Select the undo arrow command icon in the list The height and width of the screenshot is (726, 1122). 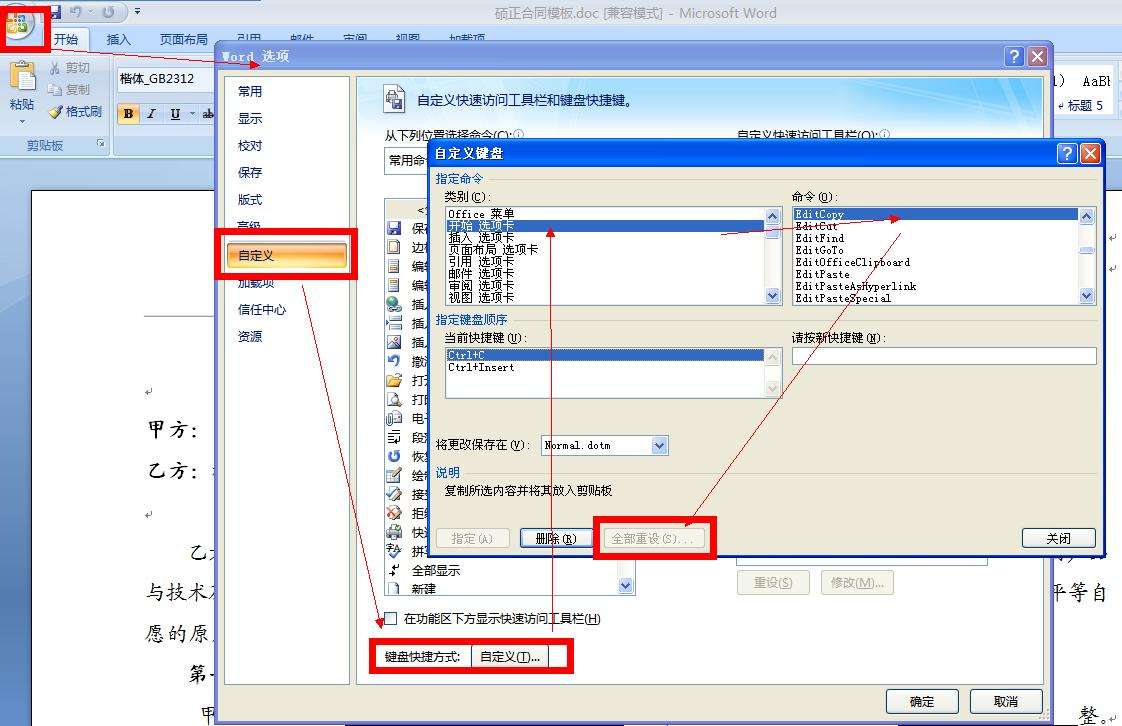coord(394,360)
